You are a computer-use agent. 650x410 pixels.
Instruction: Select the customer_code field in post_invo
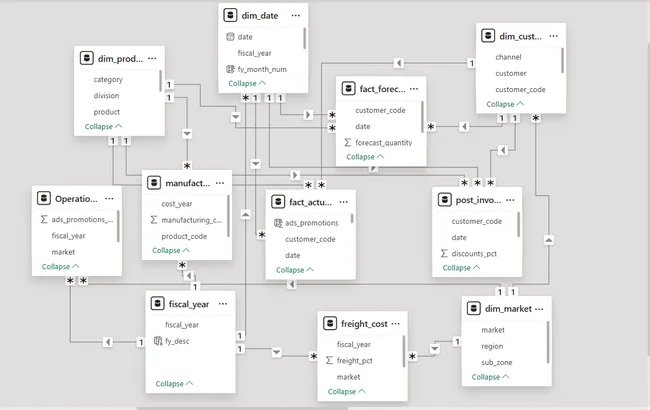point(477,221)
